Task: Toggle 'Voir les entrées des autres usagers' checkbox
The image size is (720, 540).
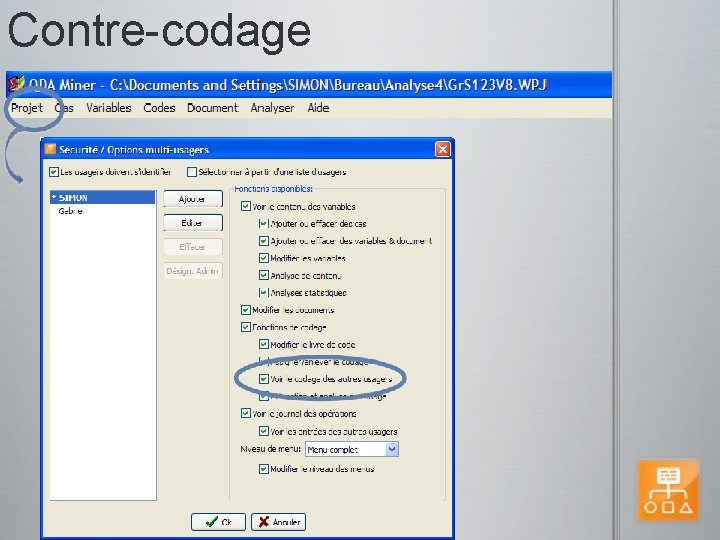Action: point(264,431)
